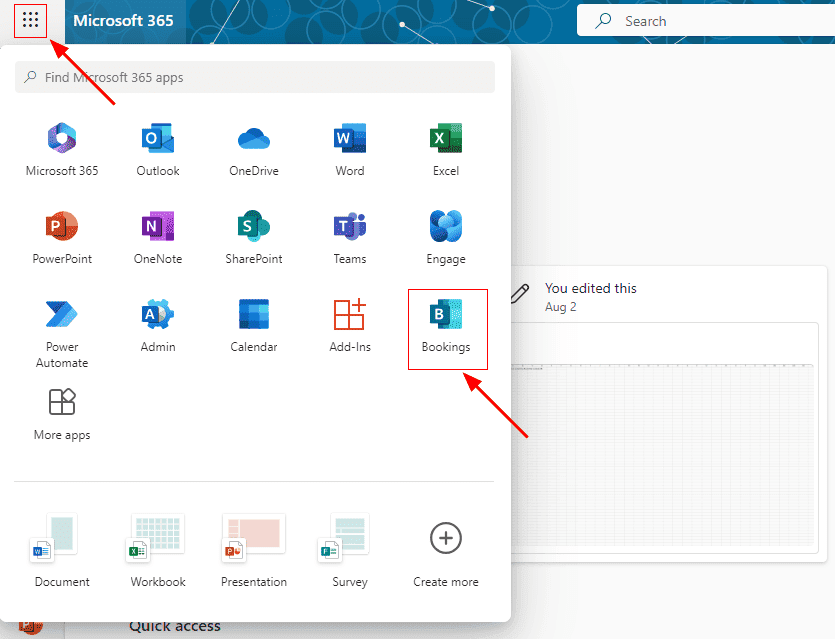Launch the SharePoint app

(254, 238)
